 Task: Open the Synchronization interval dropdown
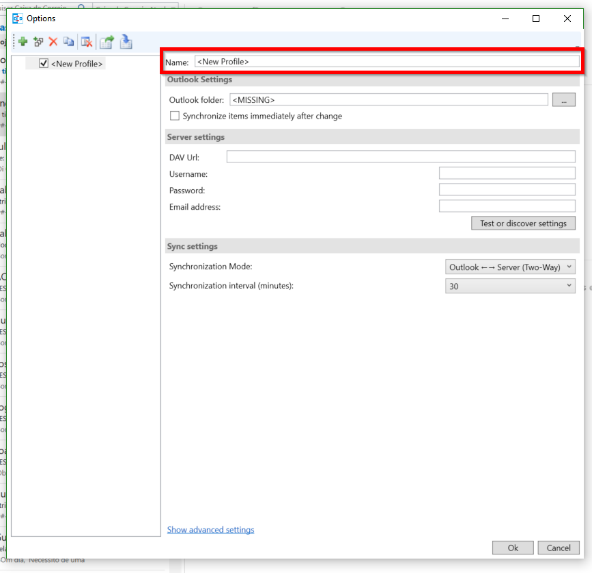coord(510,286)
